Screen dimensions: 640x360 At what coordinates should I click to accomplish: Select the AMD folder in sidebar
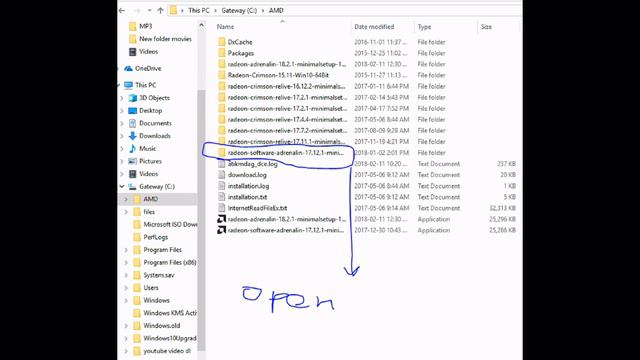tap(151, 199)
